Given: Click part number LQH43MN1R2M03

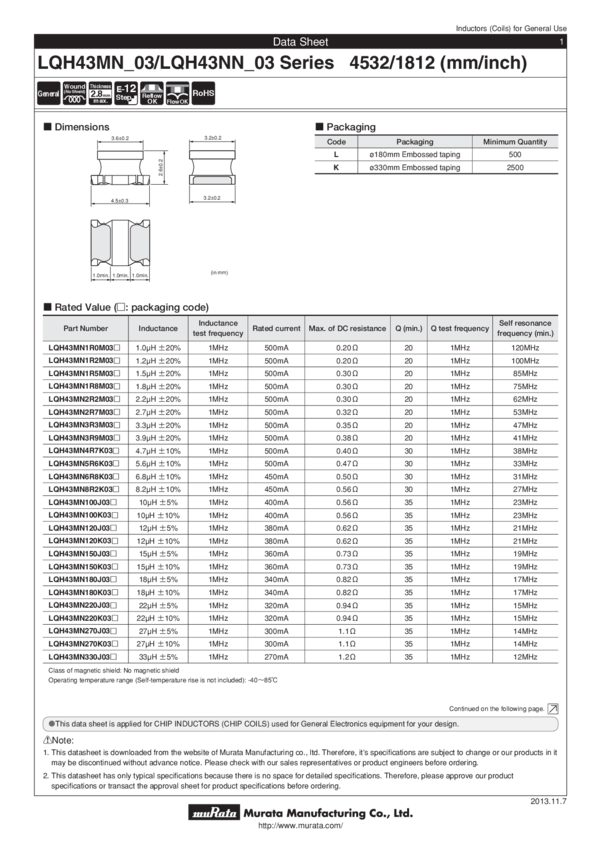Looking at the screenshot, I should pyautogui.click(x=84, y=360).
